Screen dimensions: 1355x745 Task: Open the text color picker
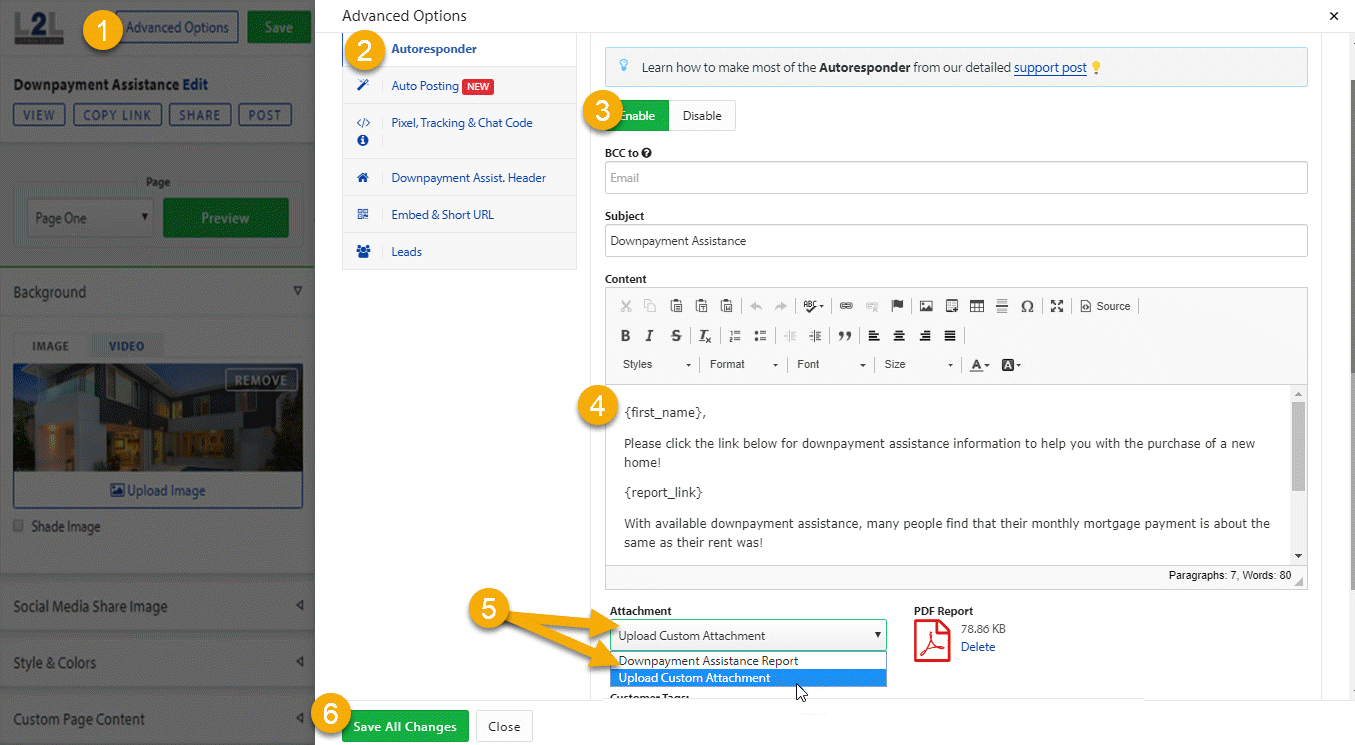(x=980, y=365)
